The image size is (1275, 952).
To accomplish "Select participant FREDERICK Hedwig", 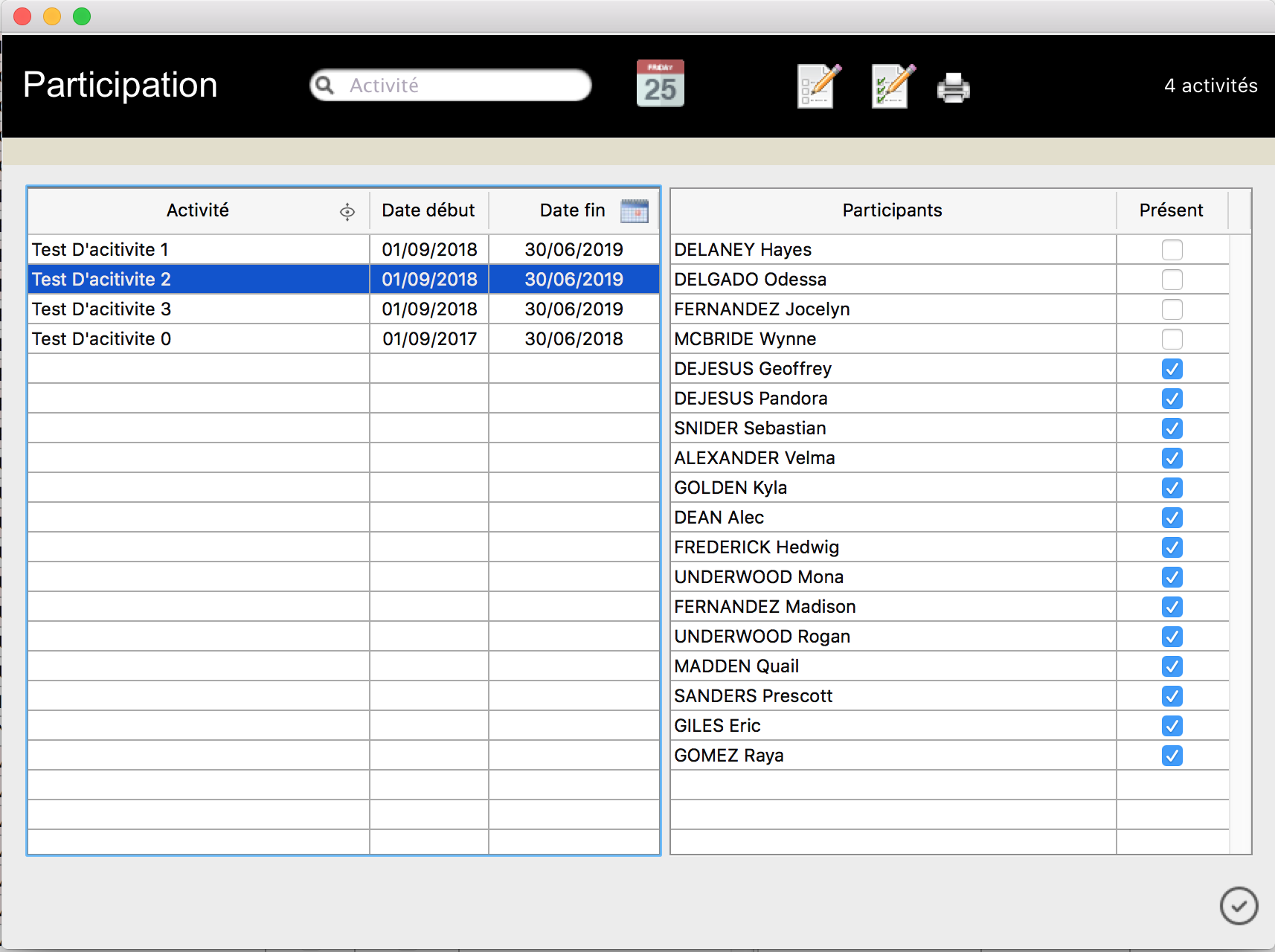I will point(757,547).
